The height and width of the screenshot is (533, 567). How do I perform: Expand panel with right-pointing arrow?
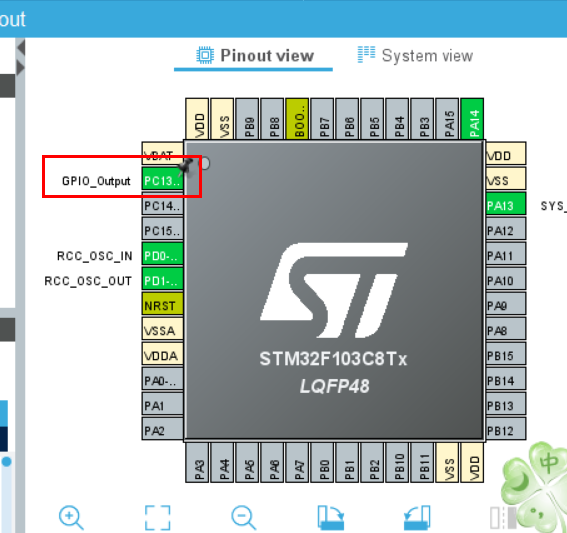pyautogui.click(x=20, y=67)
